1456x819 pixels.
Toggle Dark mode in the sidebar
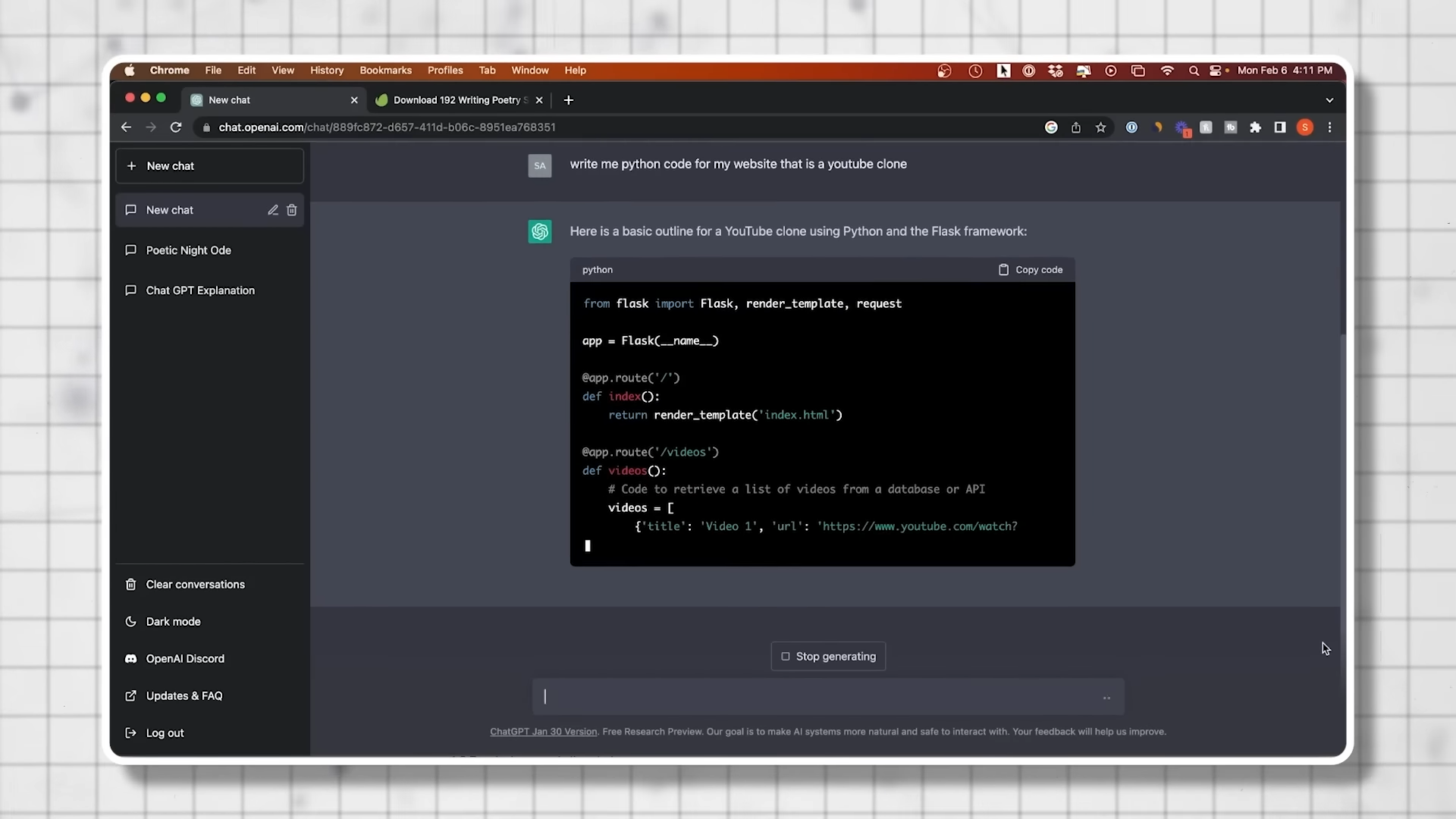click(x=173, y=622)
